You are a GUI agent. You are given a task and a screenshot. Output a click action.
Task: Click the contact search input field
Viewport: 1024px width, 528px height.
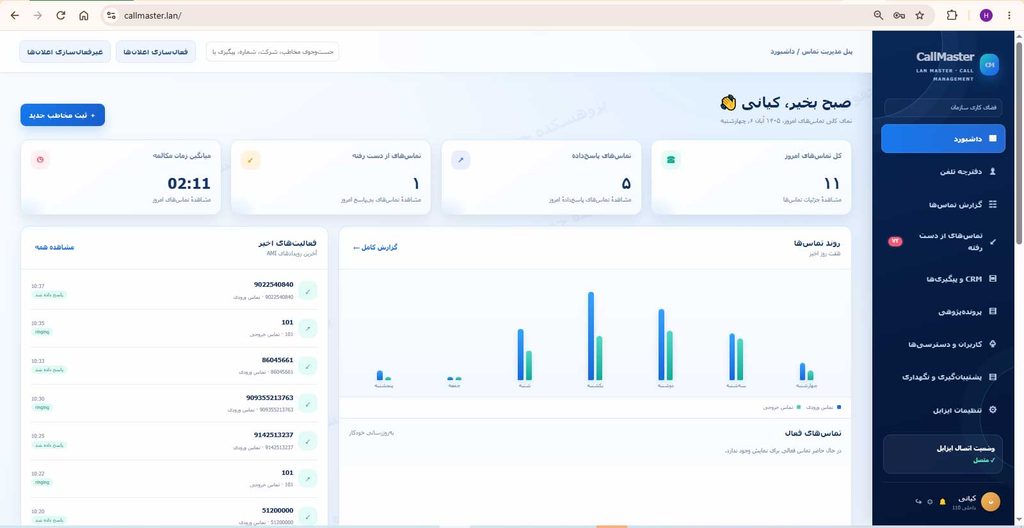272,52
